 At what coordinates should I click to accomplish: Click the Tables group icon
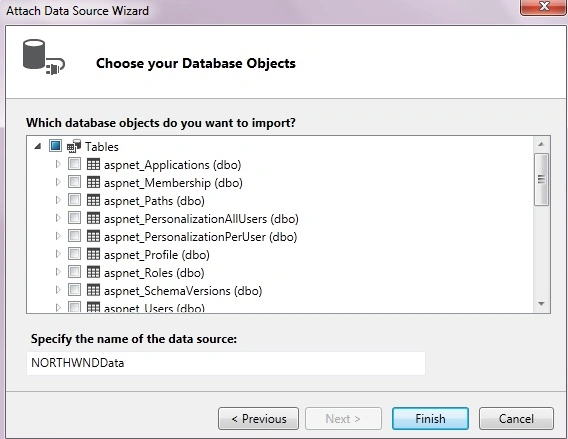click(x=74, y=146)
